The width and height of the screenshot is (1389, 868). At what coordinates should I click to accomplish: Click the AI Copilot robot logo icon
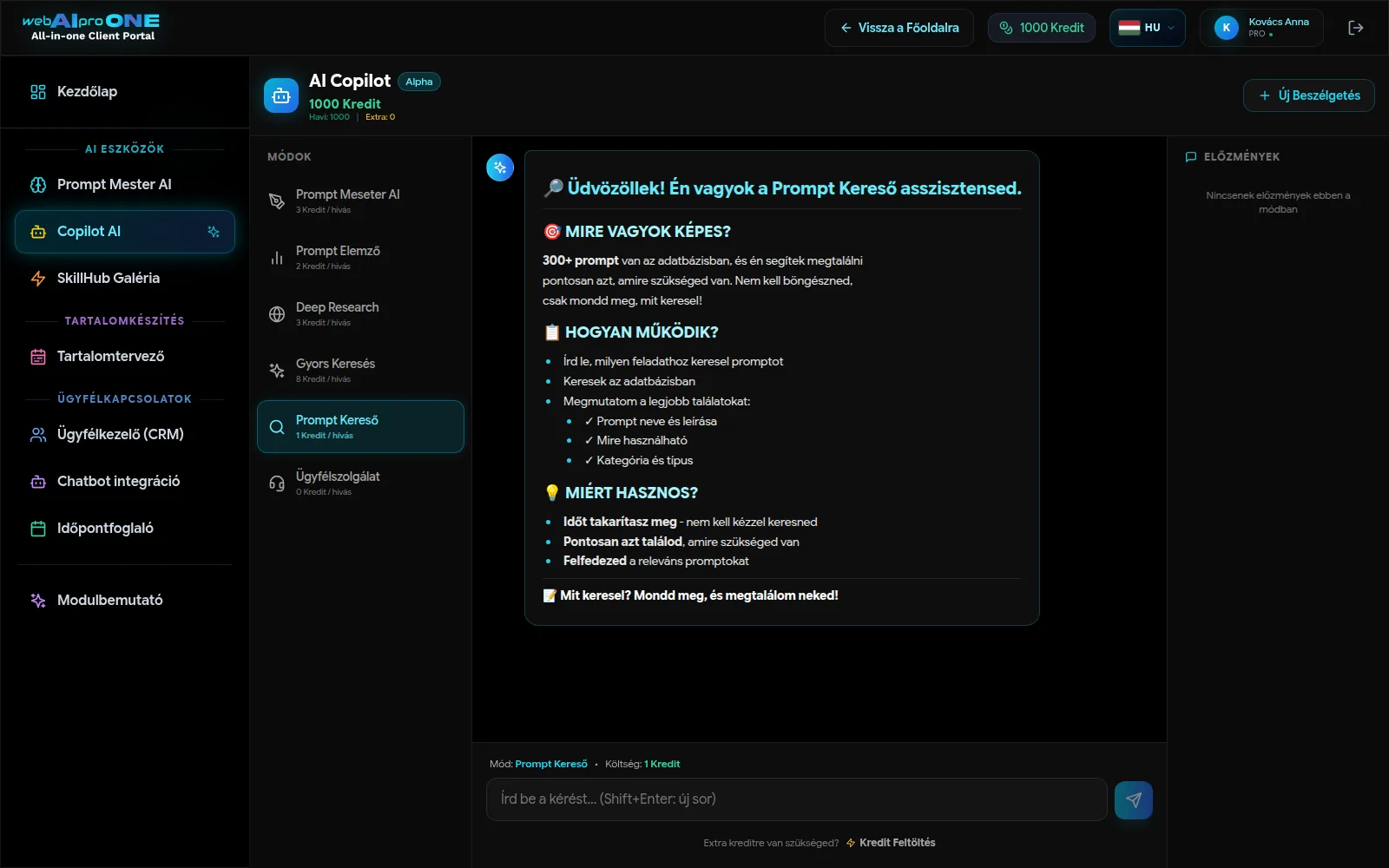coord(281,95)
